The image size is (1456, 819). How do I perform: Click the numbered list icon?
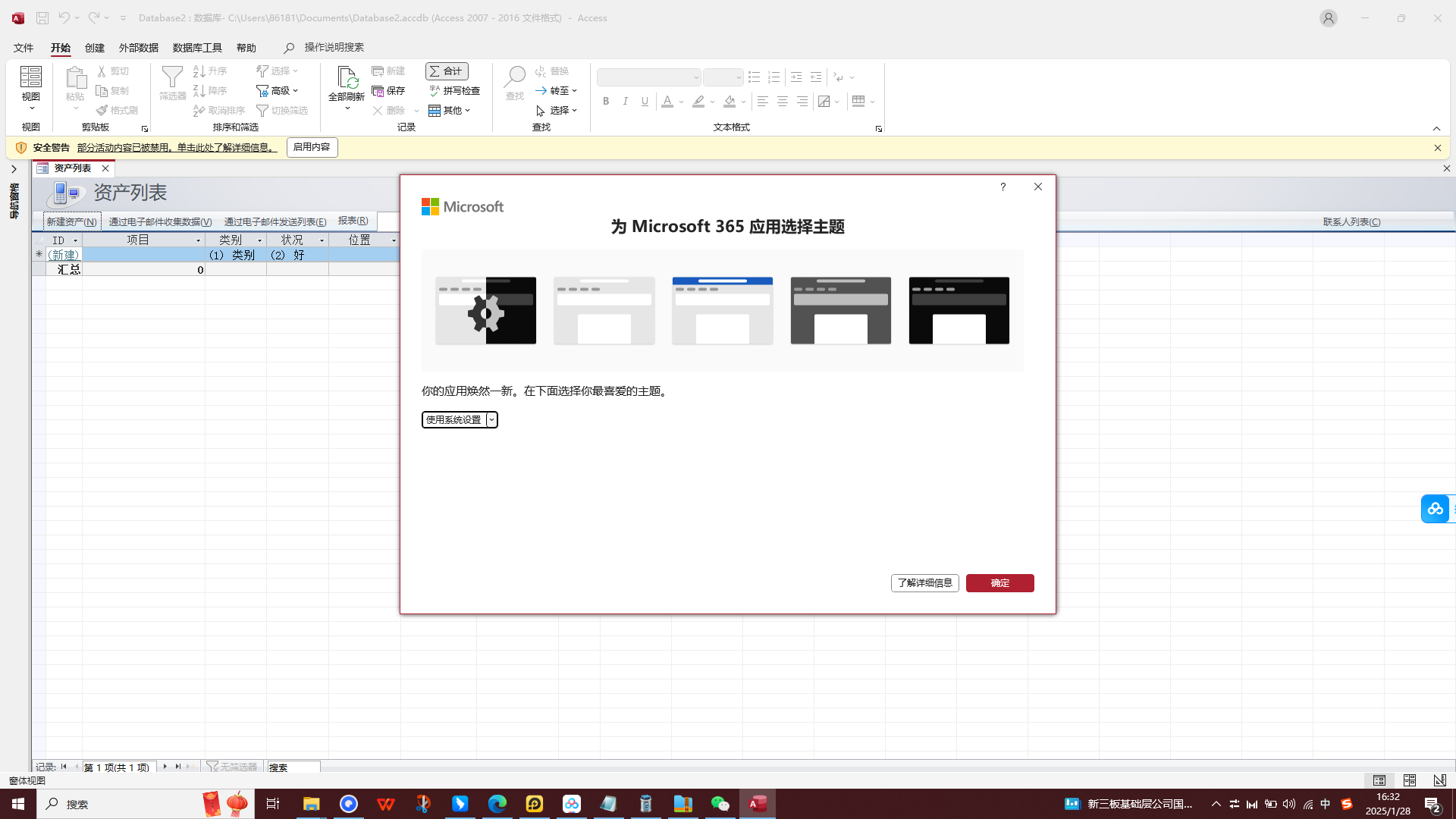[x=773, y=77]
